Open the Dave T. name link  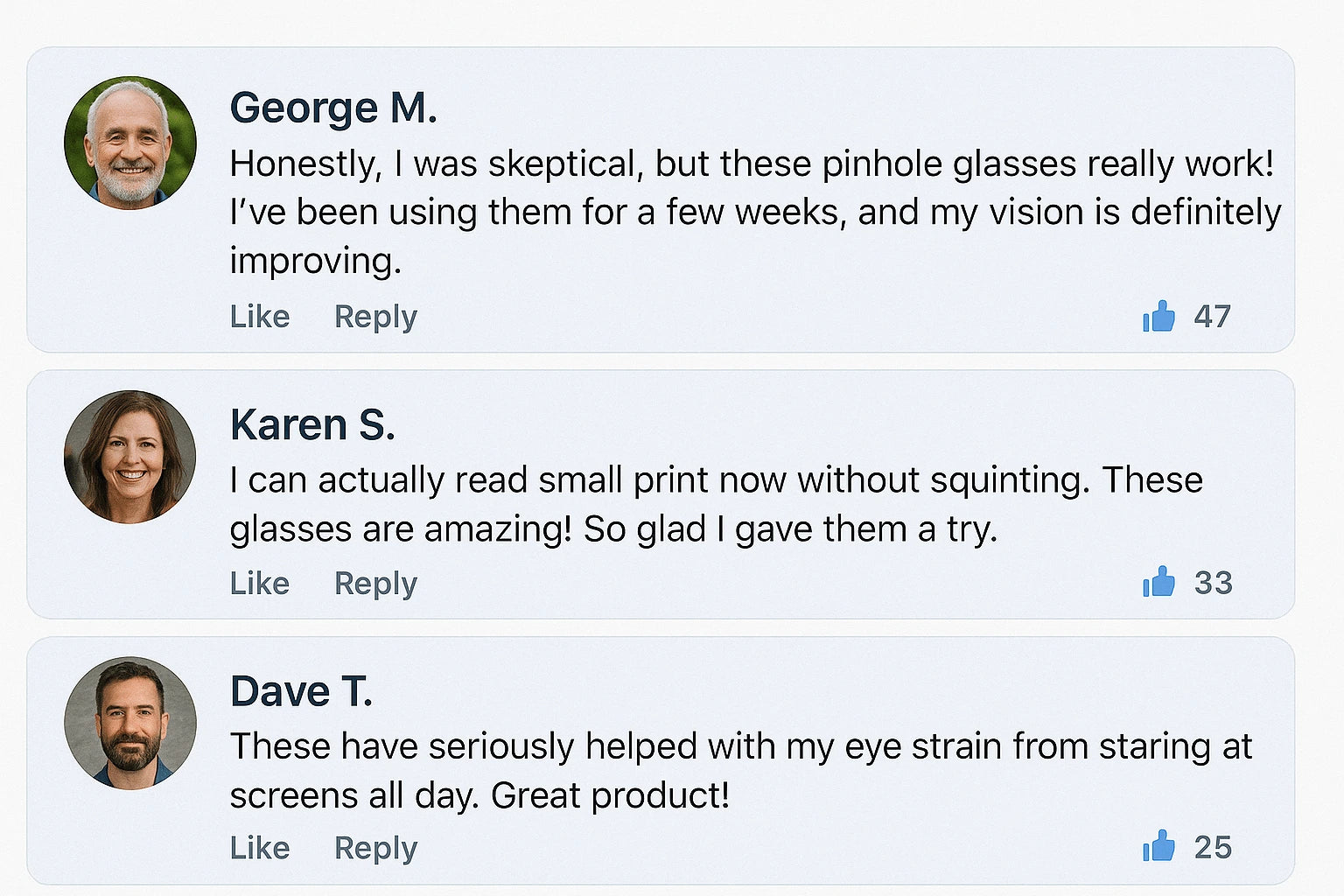(301, 691)
